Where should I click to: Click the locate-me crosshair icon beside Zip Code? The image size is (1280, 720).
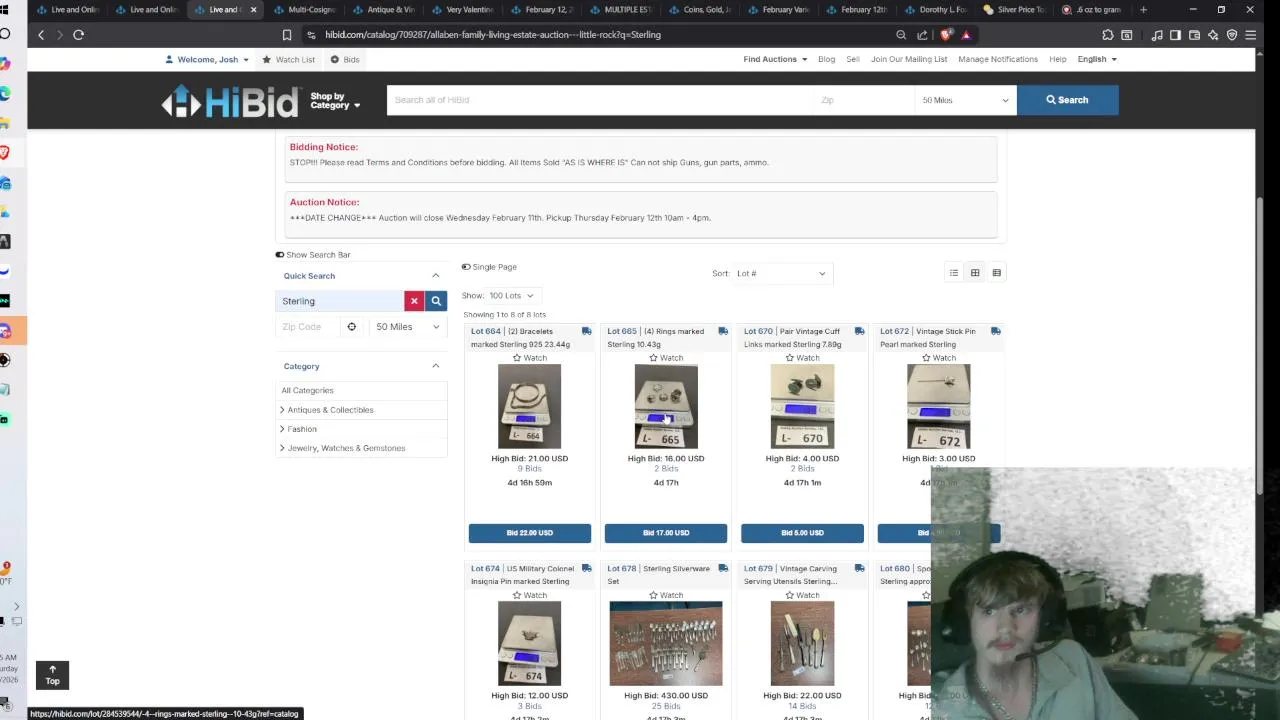351,327
